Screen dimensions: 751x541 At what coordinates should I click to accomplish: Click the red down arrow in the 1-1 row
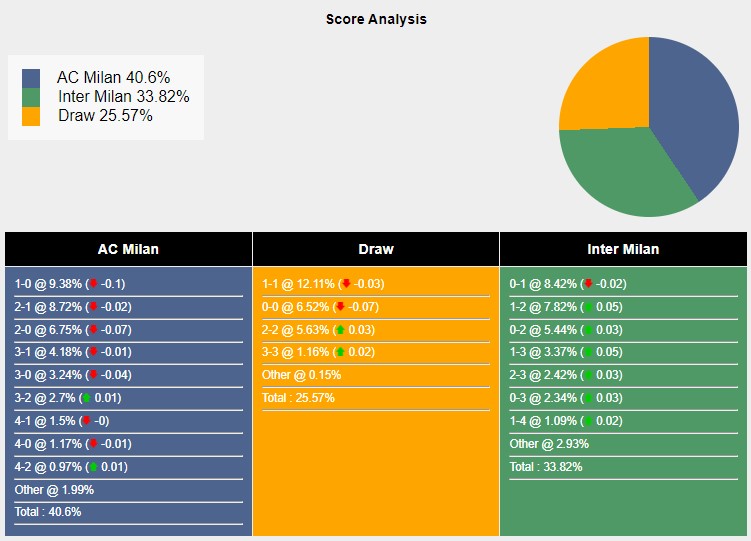[346, 283]
